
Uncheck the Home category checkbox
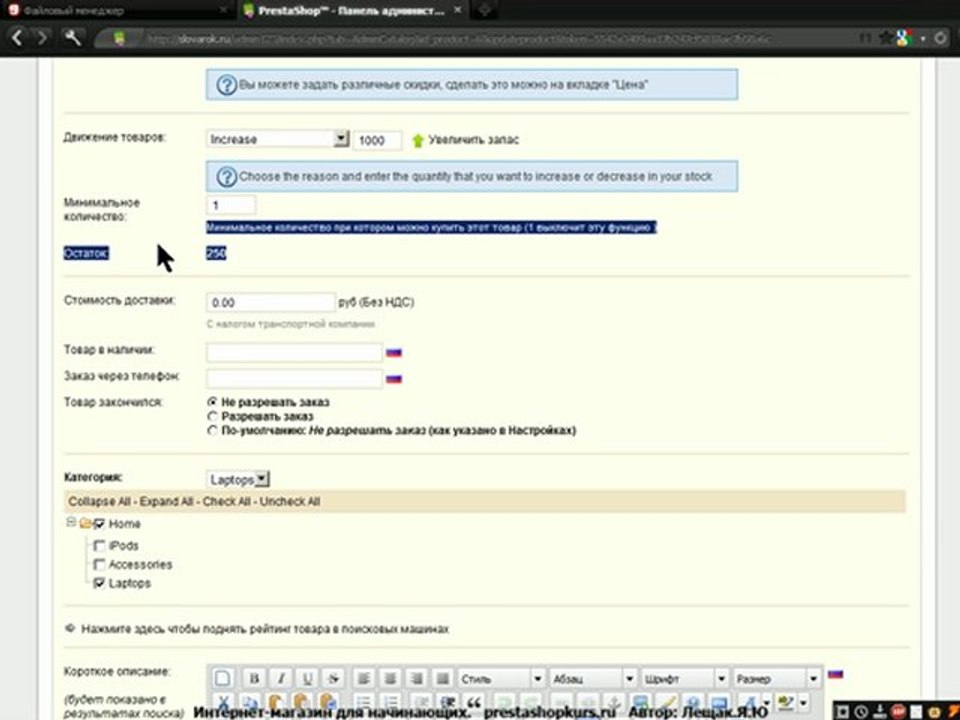(99, 524)
